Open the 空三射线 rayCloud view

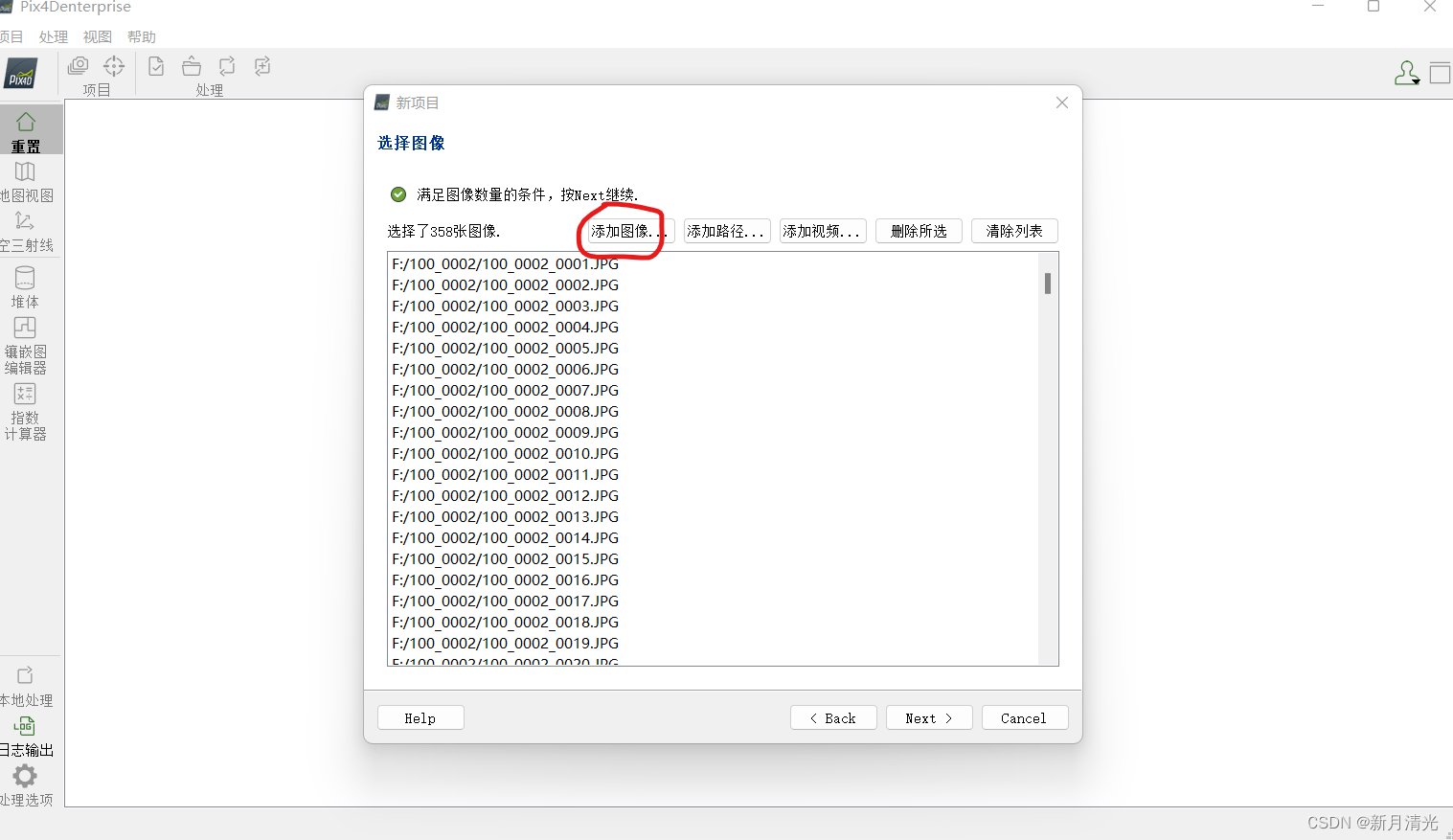tap(26, 232)
